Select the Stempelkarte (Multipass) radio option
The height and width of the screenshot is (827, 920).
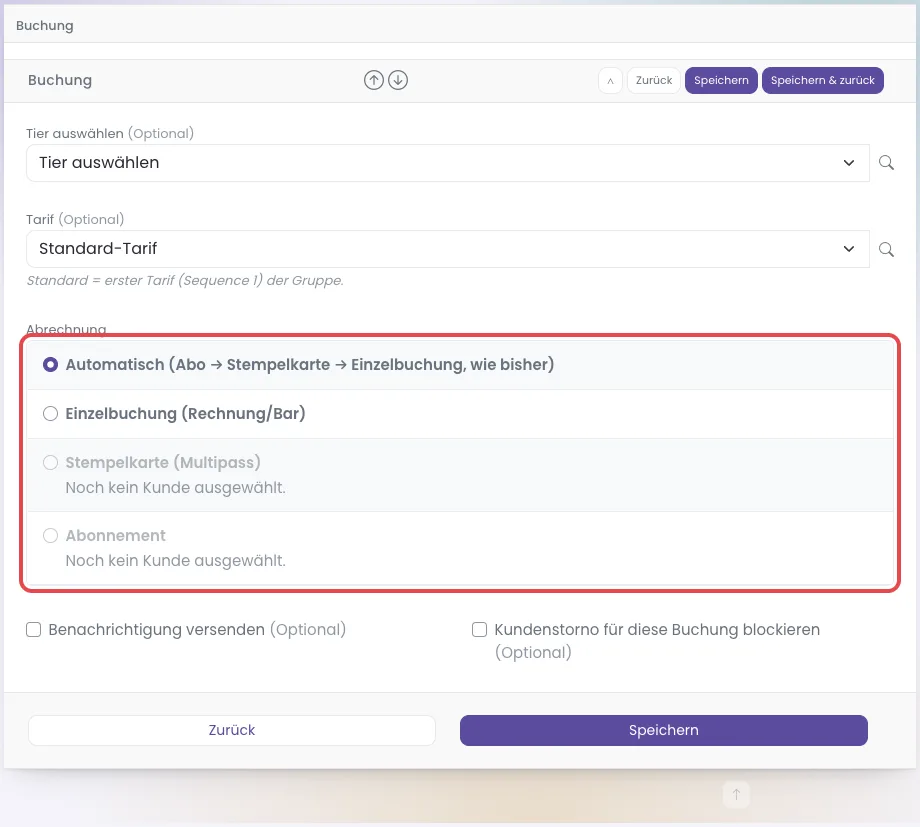pos(50,463)
